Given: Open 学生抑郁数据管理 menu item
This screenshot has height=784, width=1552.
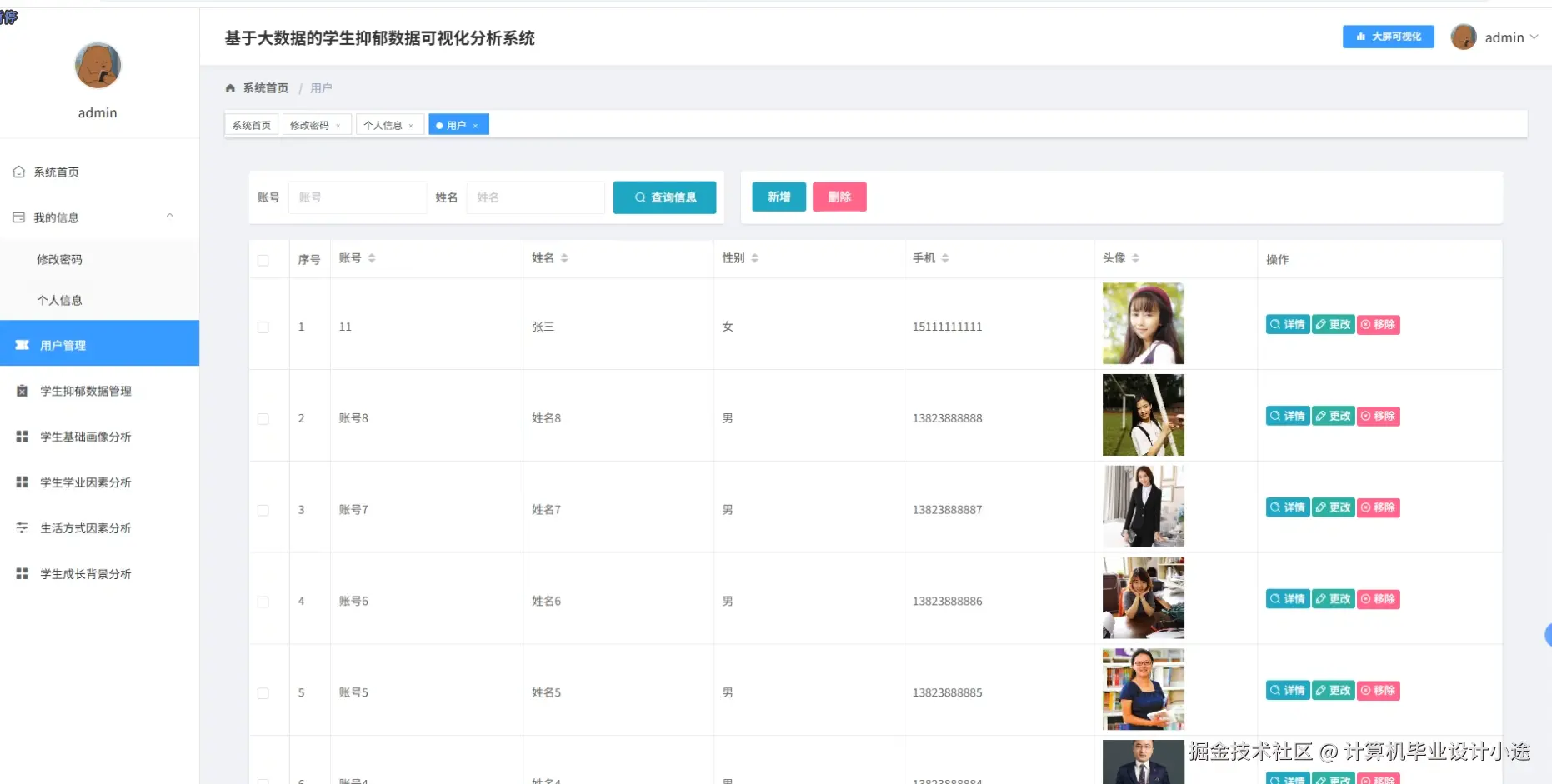Looking at the screenshot, I should [100, 391].
